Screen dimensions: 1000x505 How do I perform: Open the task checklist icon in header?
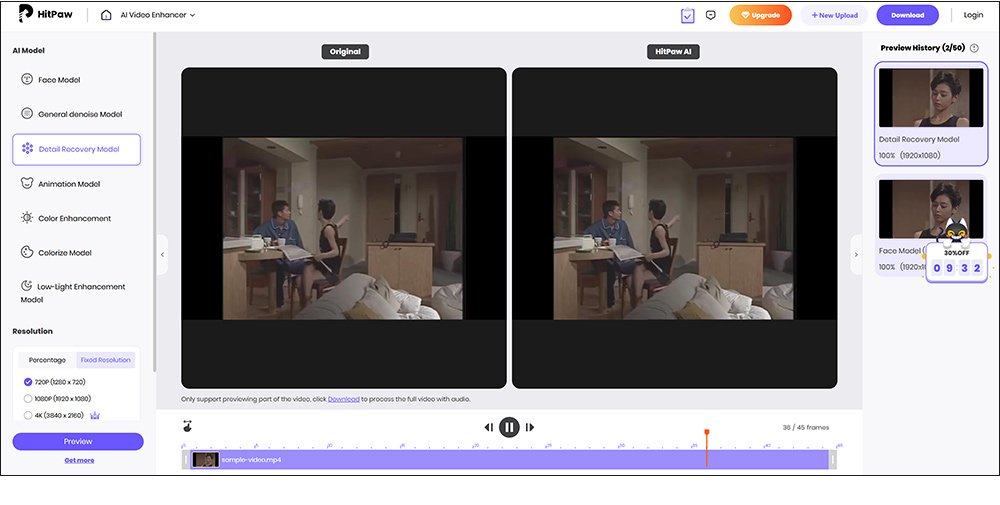tap(688, 15)
